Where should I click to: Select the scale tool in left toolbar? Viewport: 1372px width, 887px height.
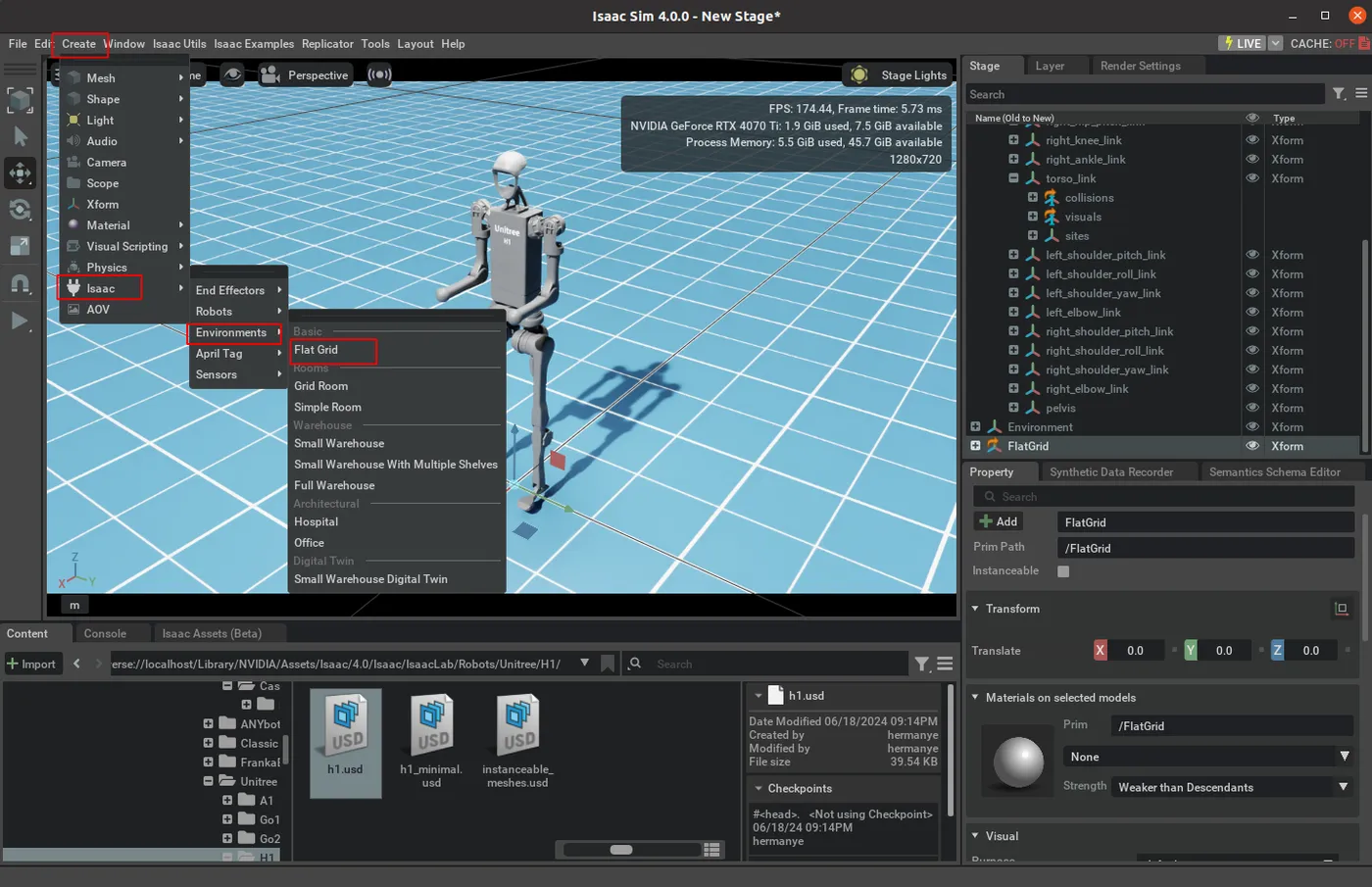[20, 246]
